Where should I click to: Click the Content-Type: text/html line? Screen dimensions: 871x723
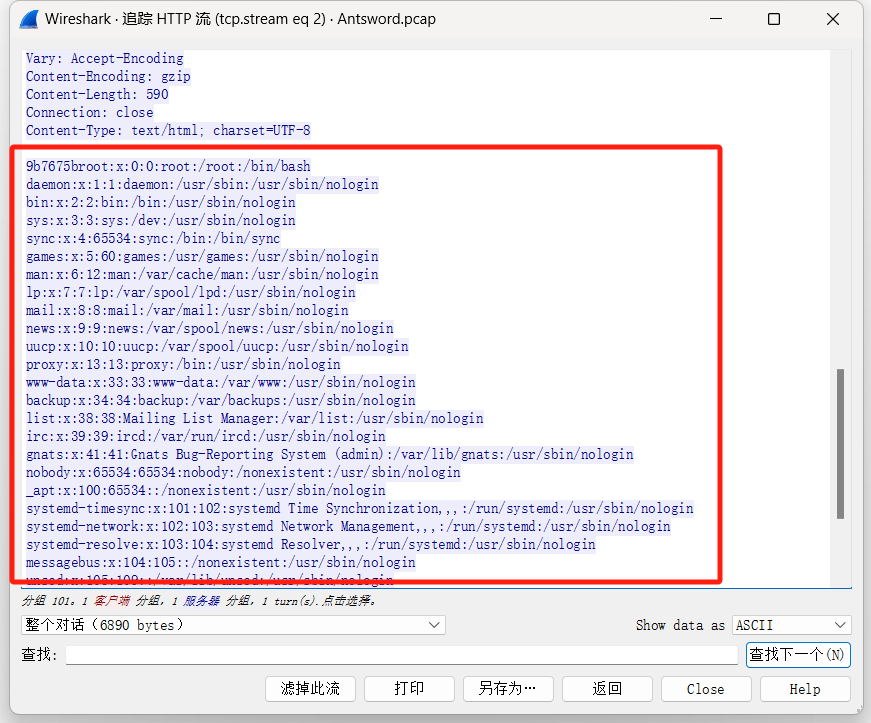pos(168,130)
